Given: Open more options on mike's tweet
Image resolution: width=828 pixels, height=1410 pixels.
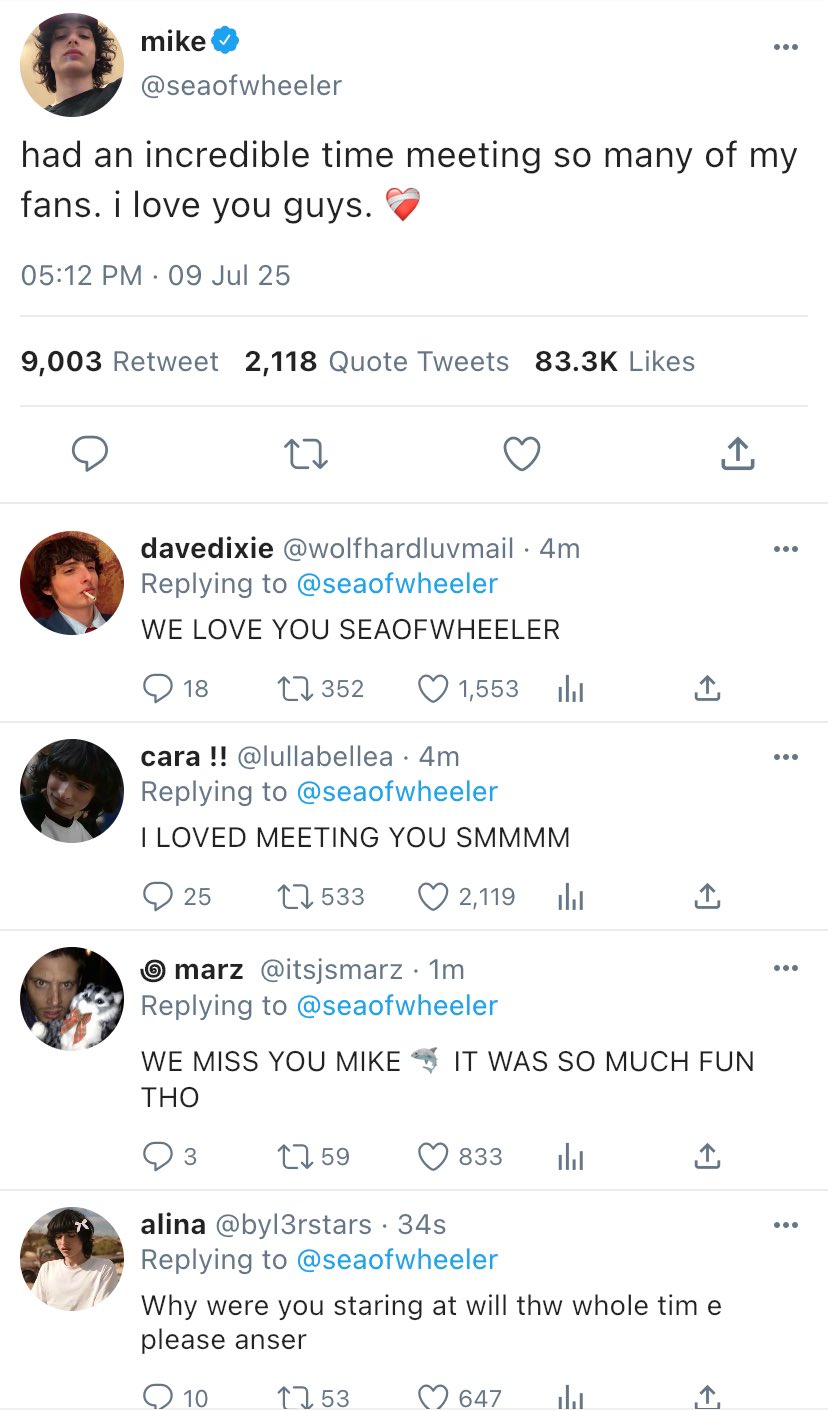Looking at the screenshot, I should click(786, 47).
